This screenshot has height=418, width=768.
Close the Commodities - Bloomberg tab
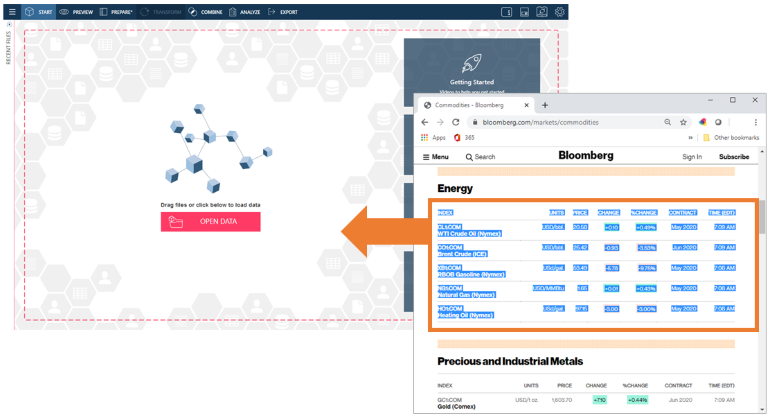coord(527,105)
